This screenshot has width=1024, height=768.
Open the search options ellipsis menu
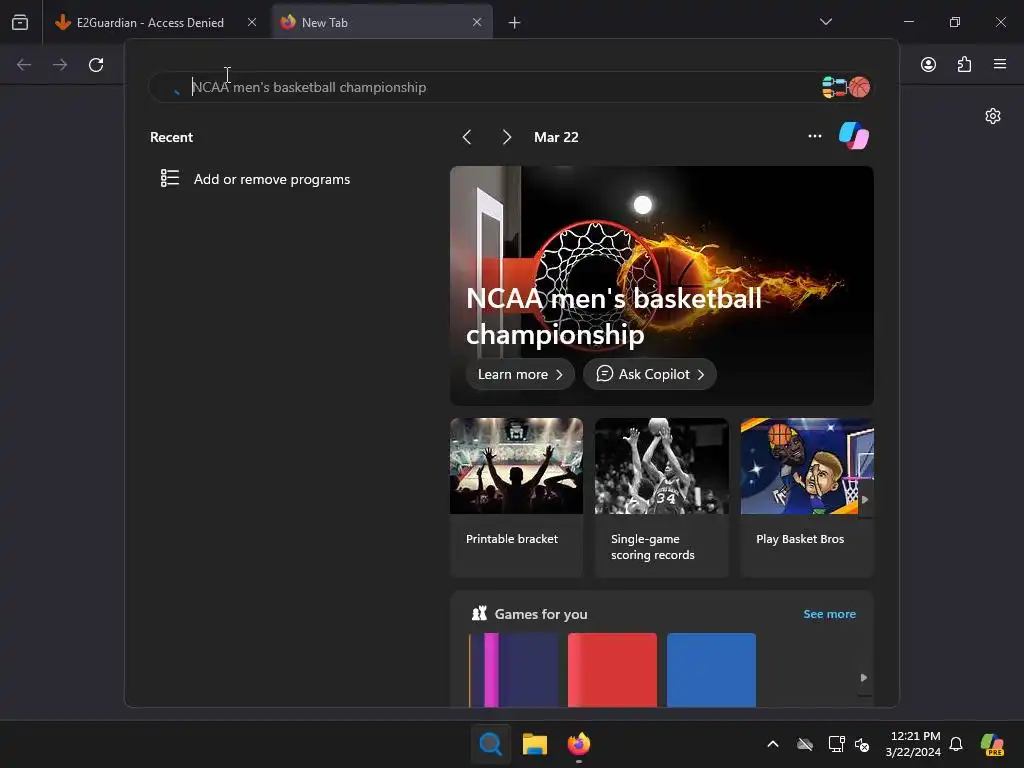[x=814, y=136]
